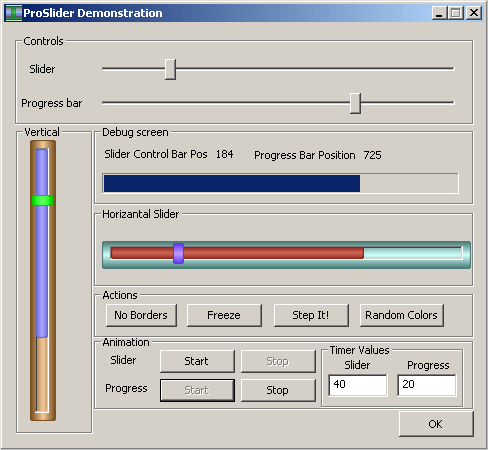The height and width of the screenshot is (450, 488).
Task: Stop the Progress animation
Action: coord(278,390)
